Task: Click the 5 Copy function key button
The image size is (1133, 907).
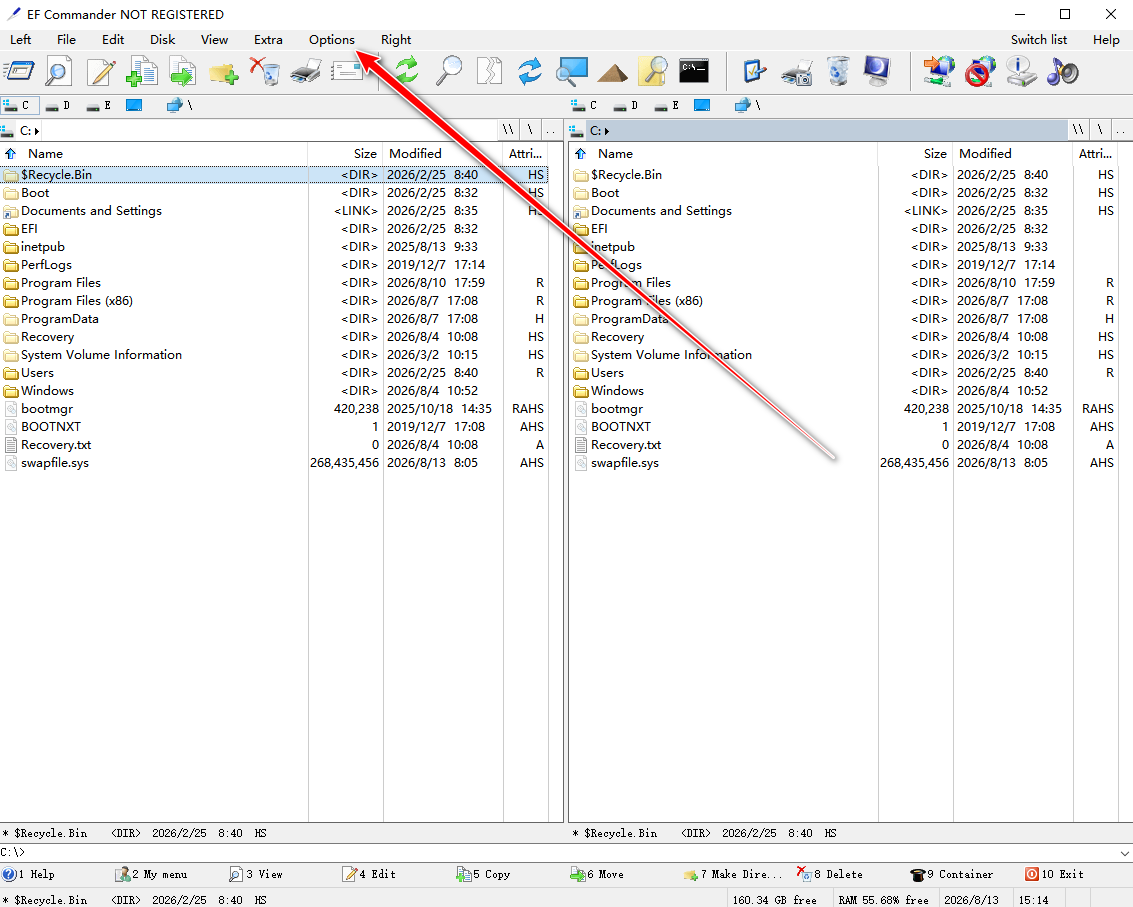Action: tap(483, 874)
